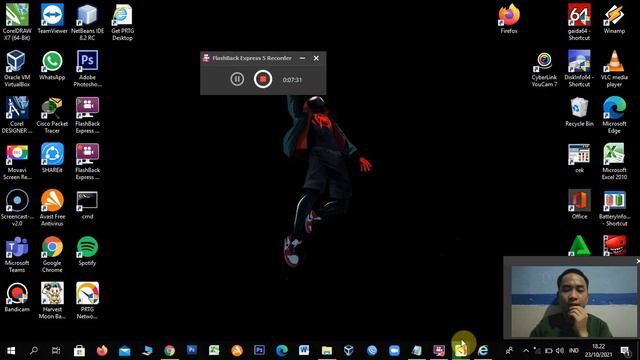Select the cek desktop file icon
This screenshot has height=360, width=640.
click(x=579, y=158)
